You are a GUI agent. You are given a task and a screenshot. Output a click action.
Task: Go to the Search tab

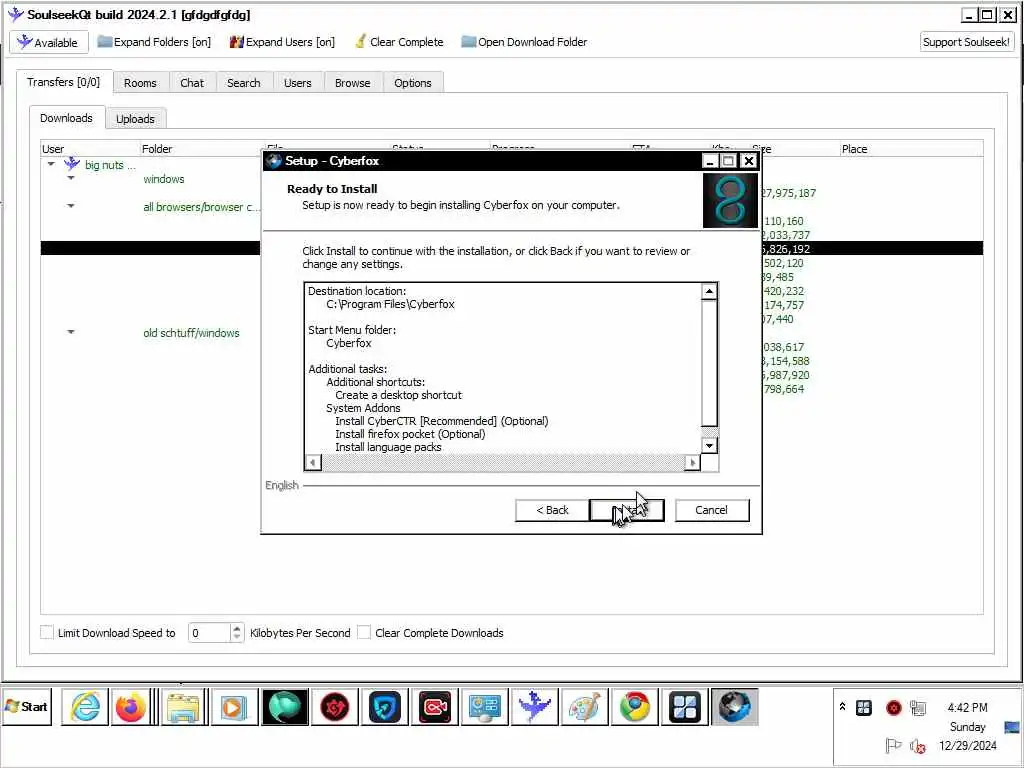(x=244, y=83)
